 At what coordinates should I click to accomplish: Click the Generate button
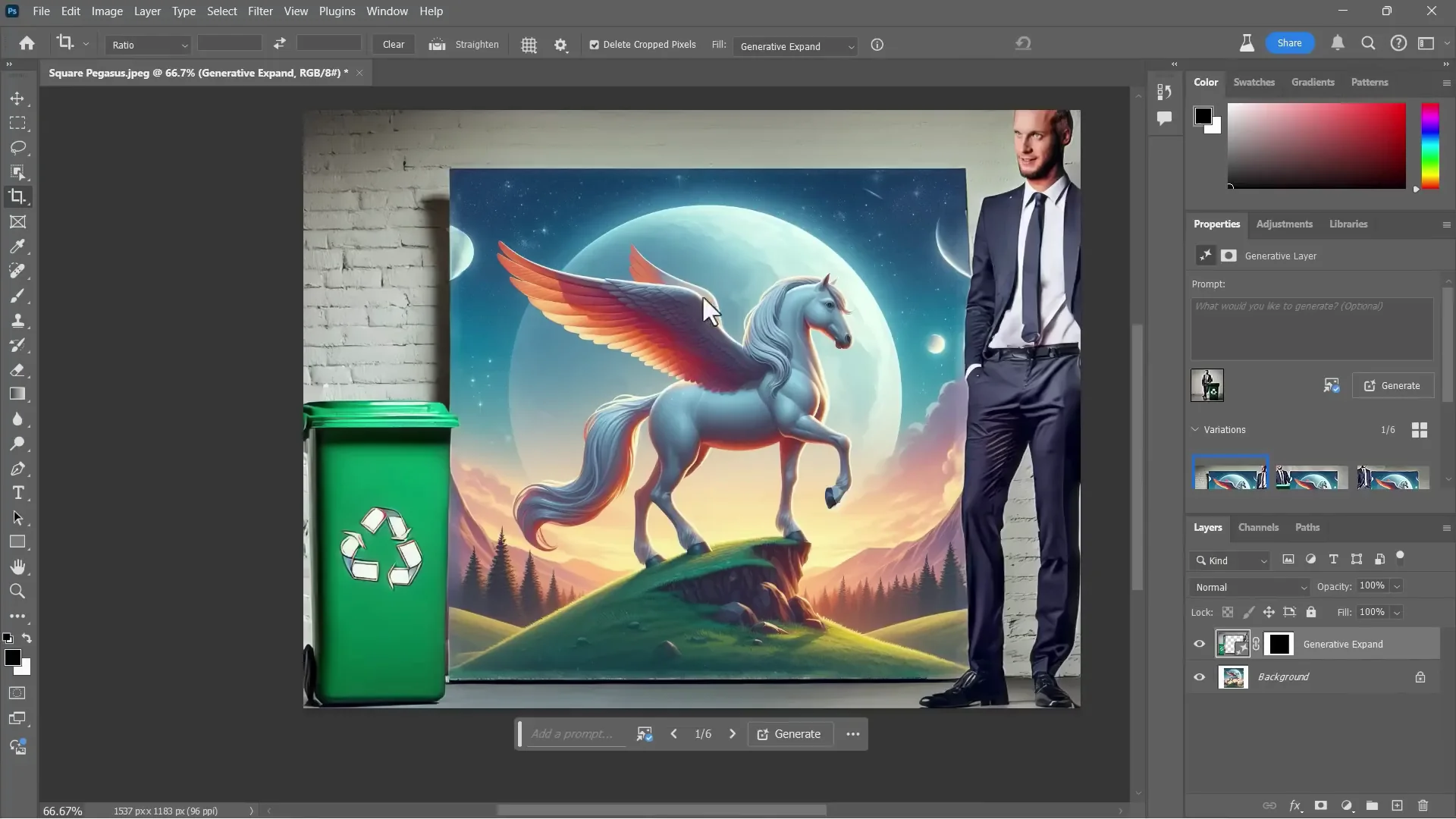[x=1393, y=385]
